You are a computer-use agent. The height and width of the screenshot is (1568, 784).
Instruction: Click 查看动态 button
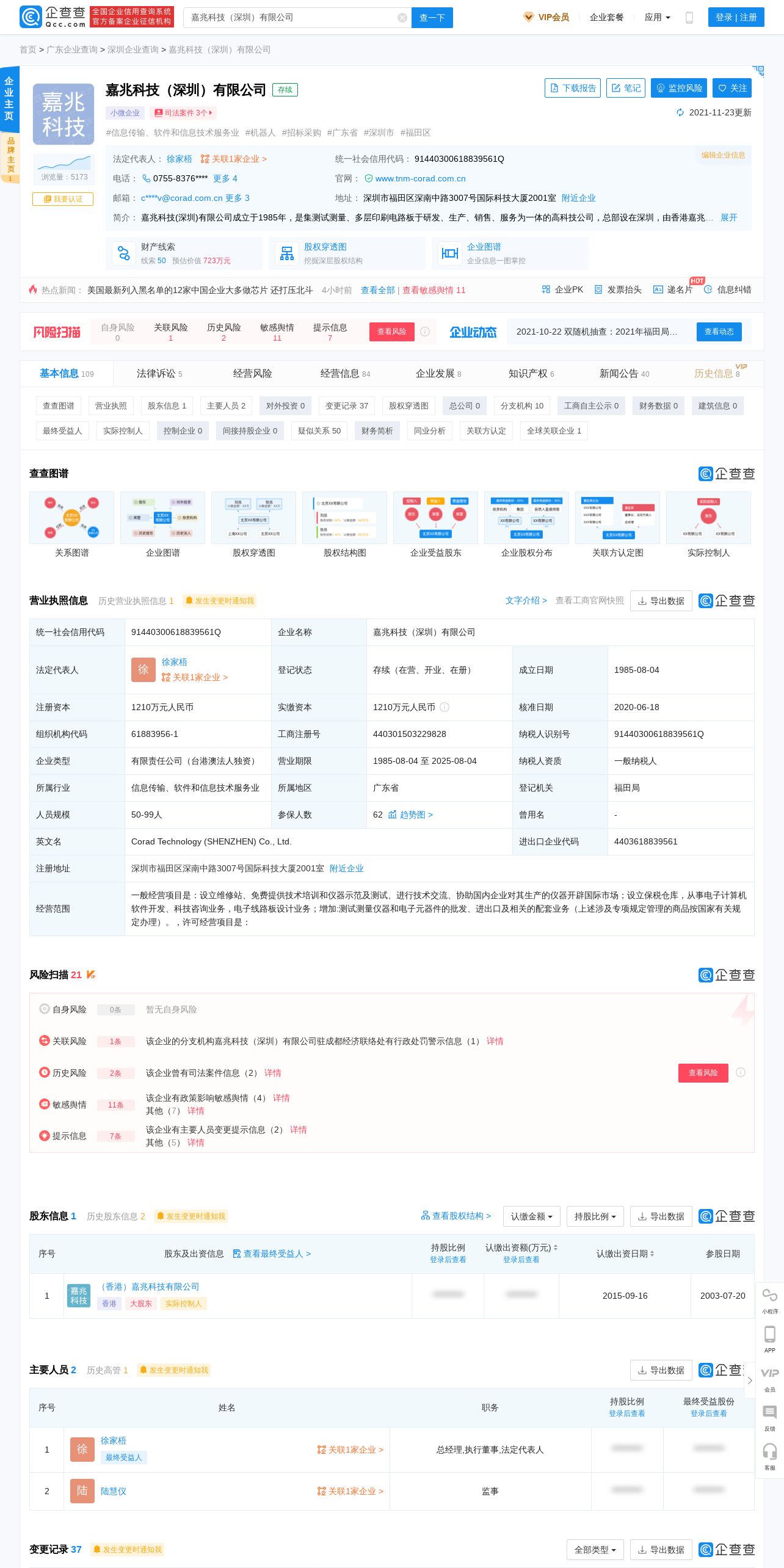click(719, 332)
